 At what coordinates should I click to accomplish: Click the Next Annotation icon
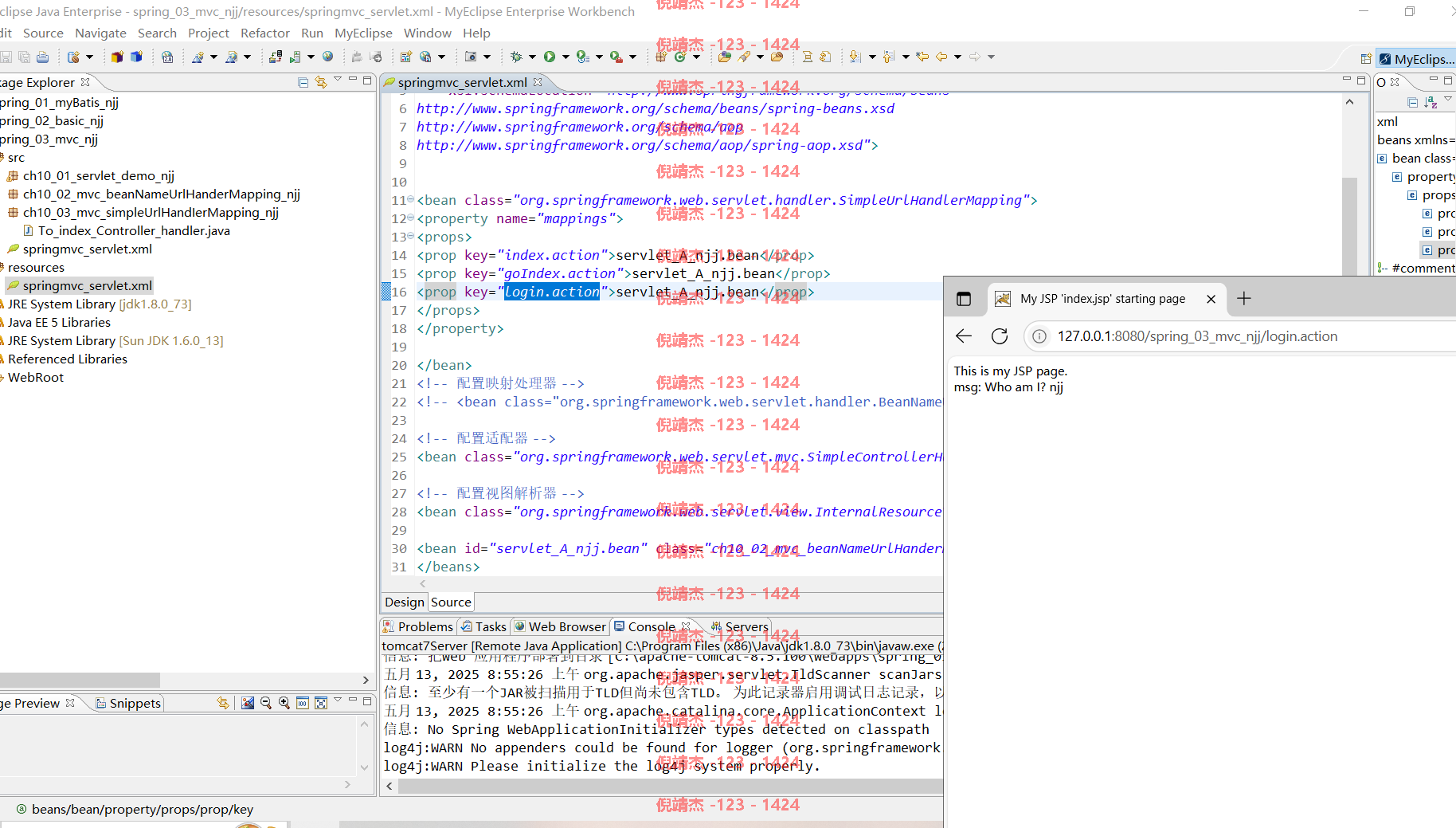coord(855,57)
